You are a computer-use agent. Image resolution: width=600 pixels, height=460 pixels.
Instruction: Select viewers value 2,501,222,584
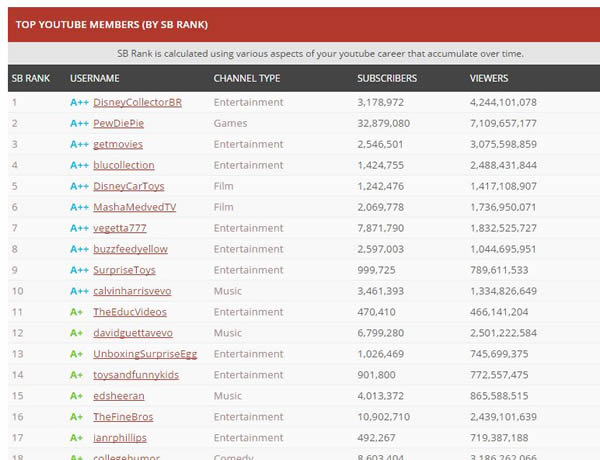(x=503, y=333)
